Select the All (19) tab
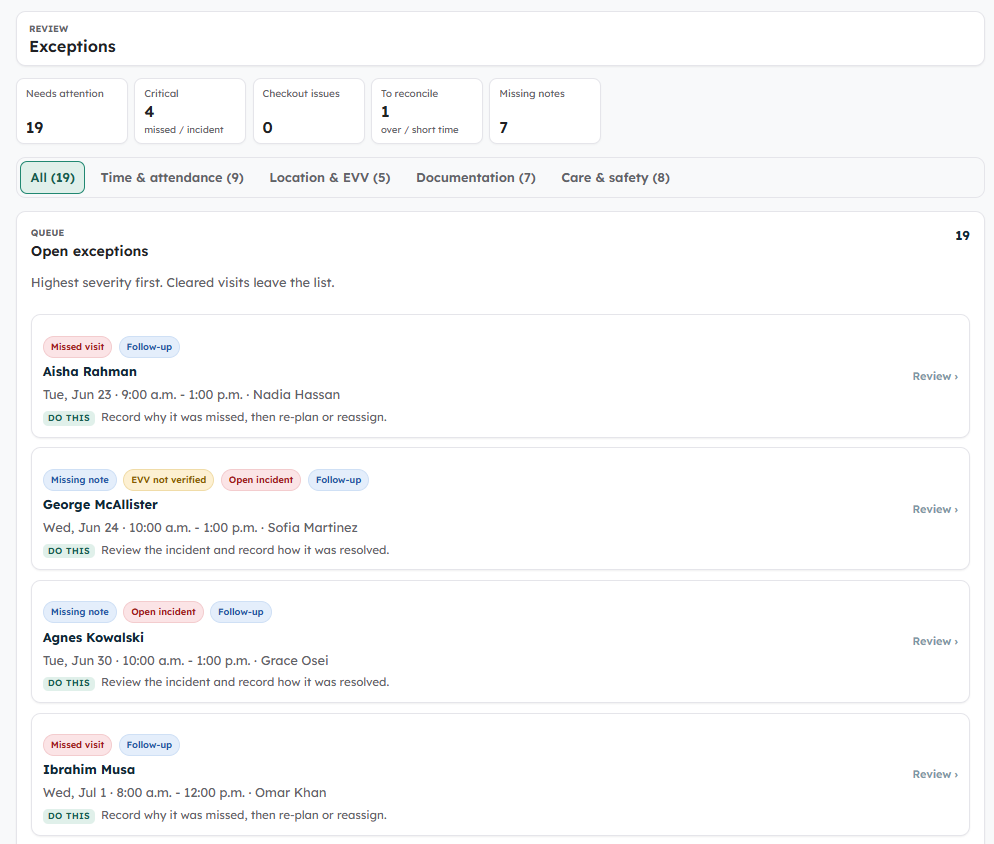 [x=53, y=178]
